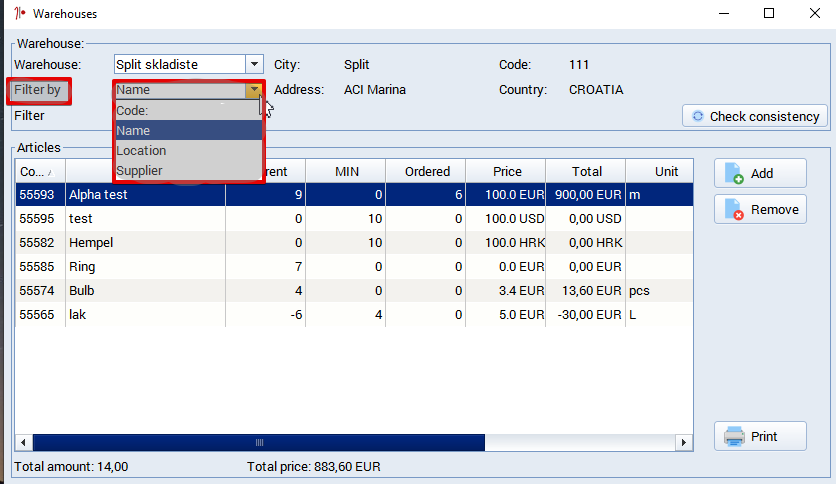This screenshot has height=484, width=836.
Task: Click the printer icon on Print
Action: click(734, 437)
